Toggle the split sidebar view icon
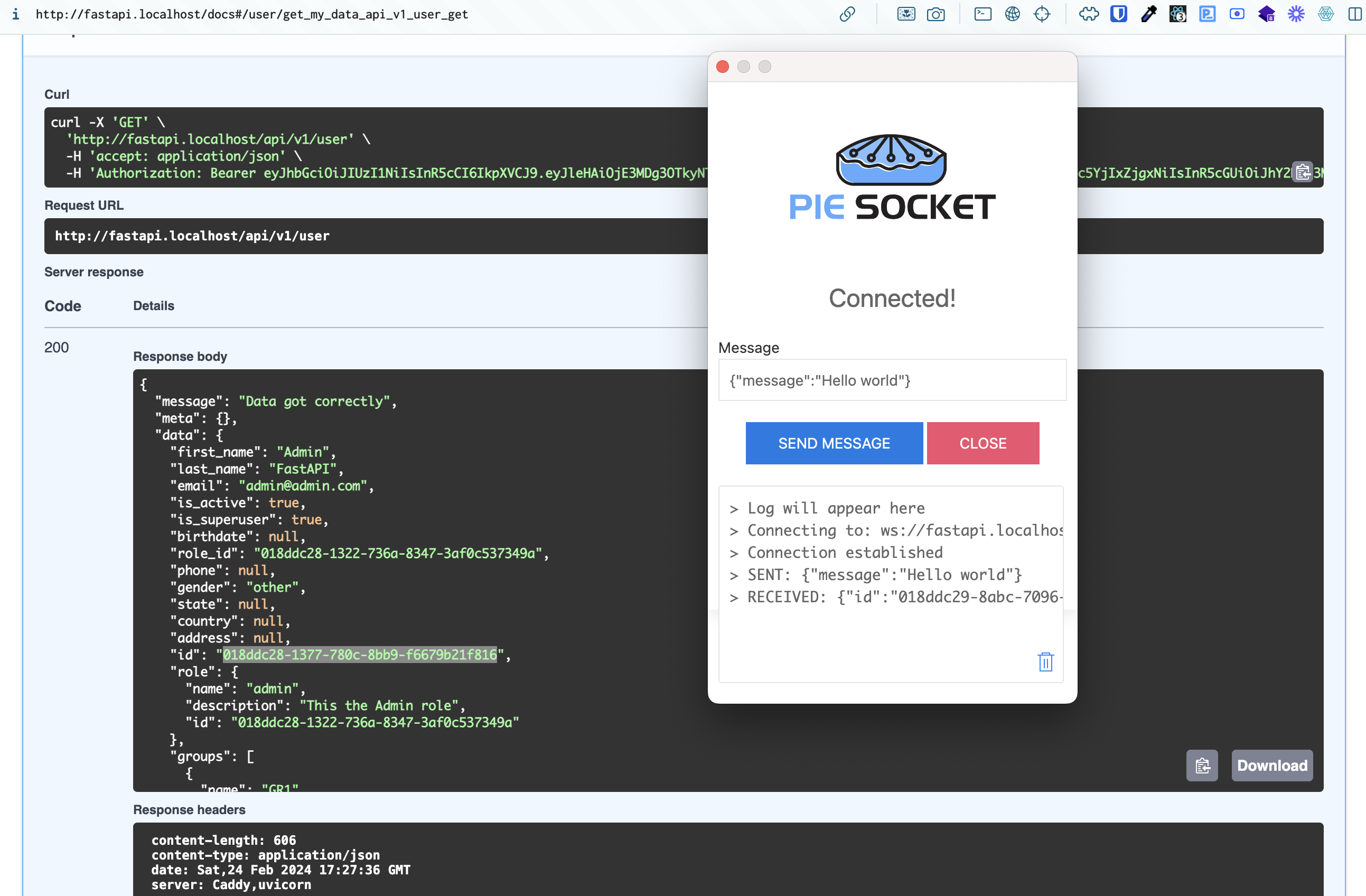 coord(1354,14)
